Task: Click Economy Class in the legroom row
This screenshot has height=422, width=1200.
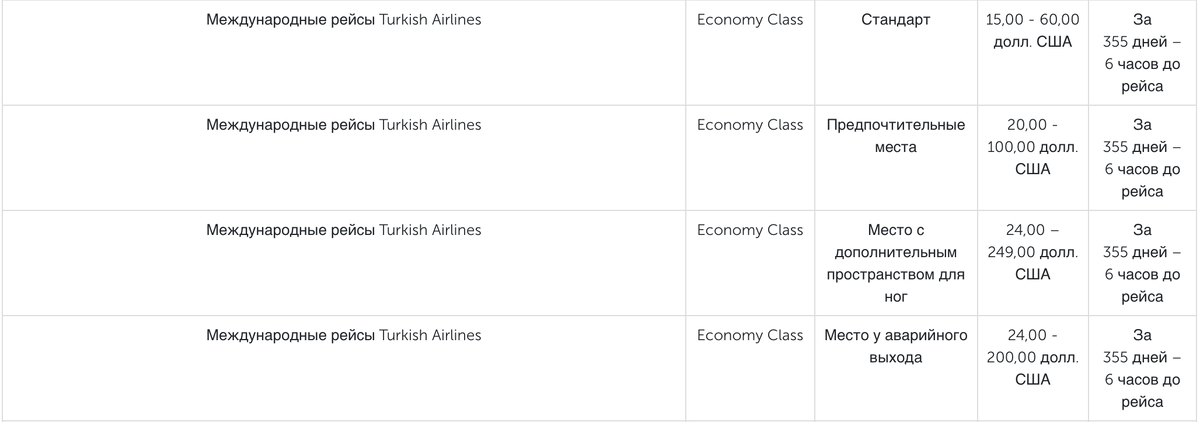Action: pyautogui.click(x=750, y=230)
